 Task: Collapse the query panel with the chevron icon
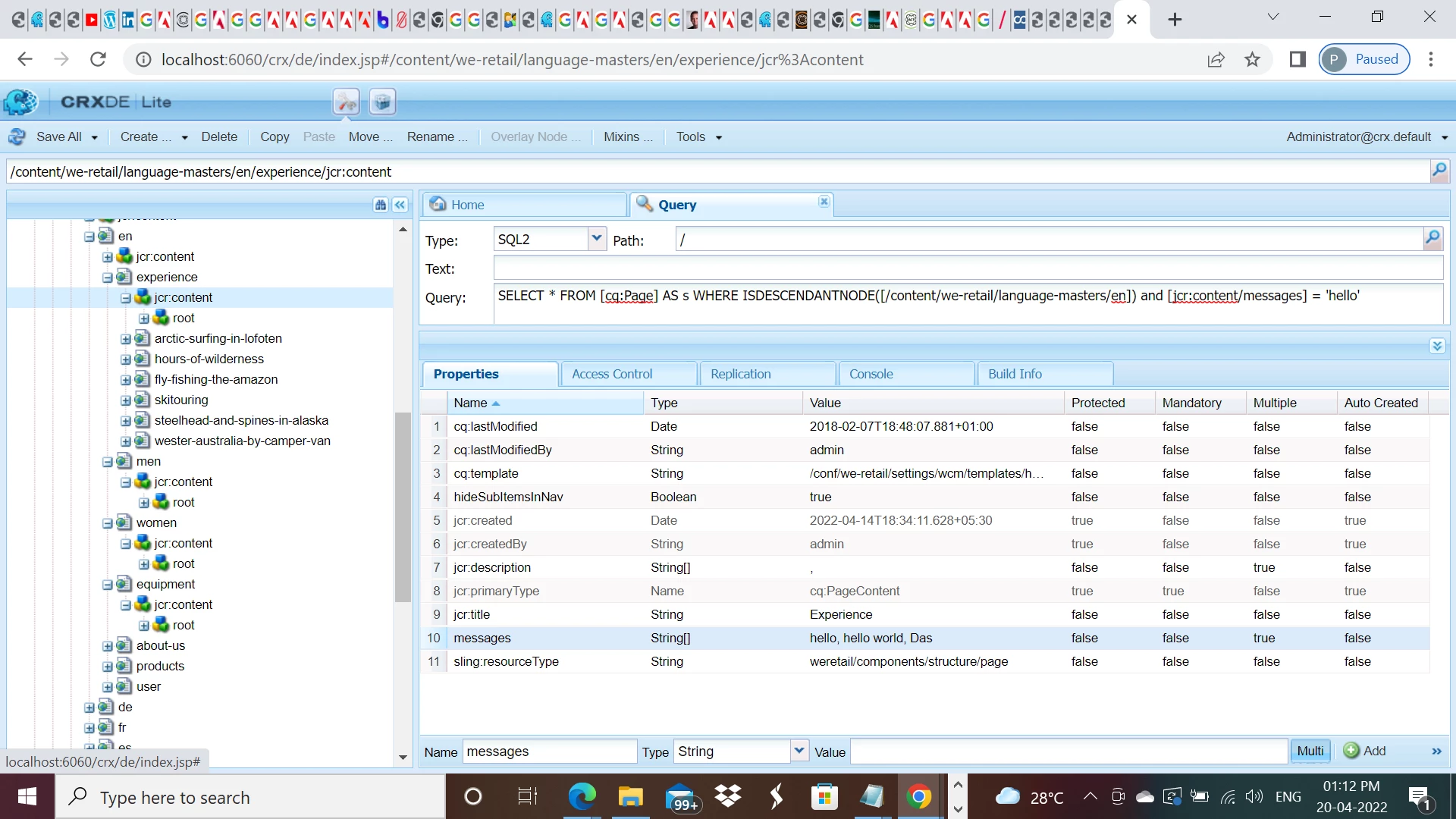tap(1437, 346)
